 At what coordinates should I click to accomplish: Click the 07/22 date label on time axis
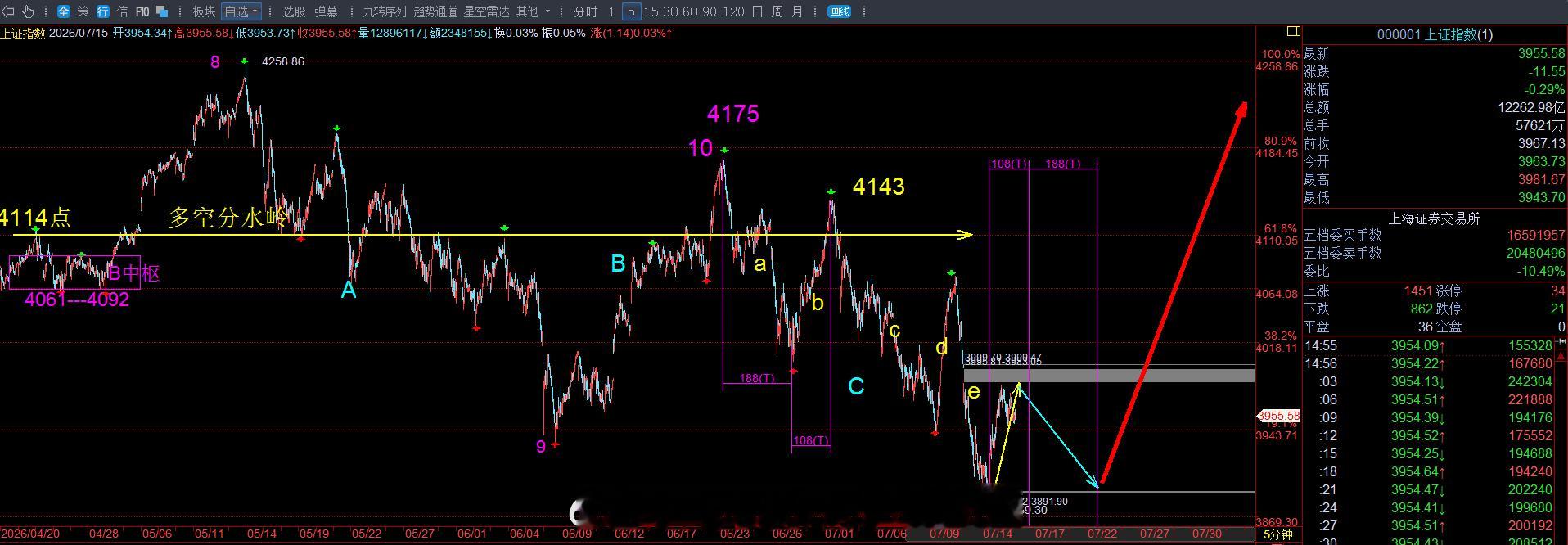[x=1102, y=534]
